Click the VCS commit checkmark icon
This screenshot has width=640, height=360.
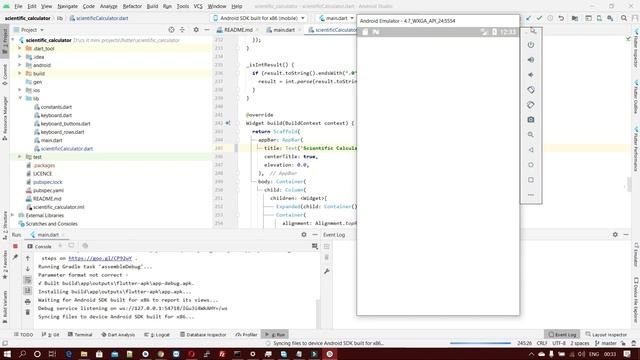tap(539, 18)
